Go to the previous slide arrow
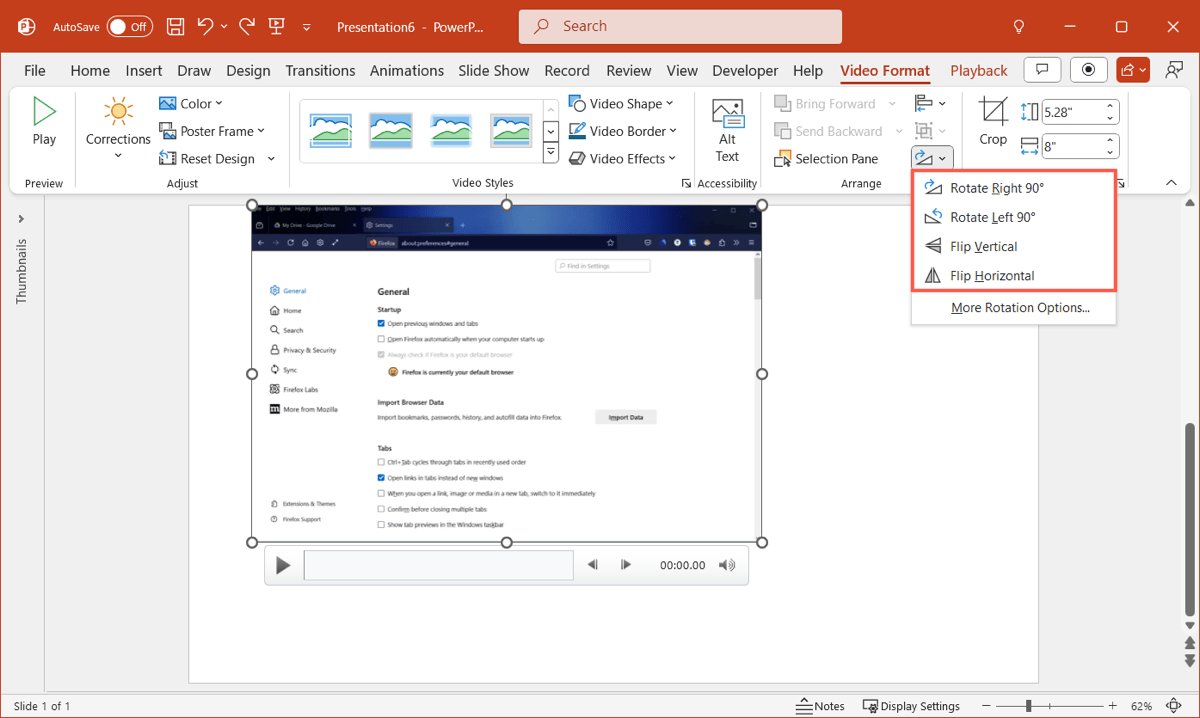The height and width of the screenshot is (718, 1200). point(1189,642)
